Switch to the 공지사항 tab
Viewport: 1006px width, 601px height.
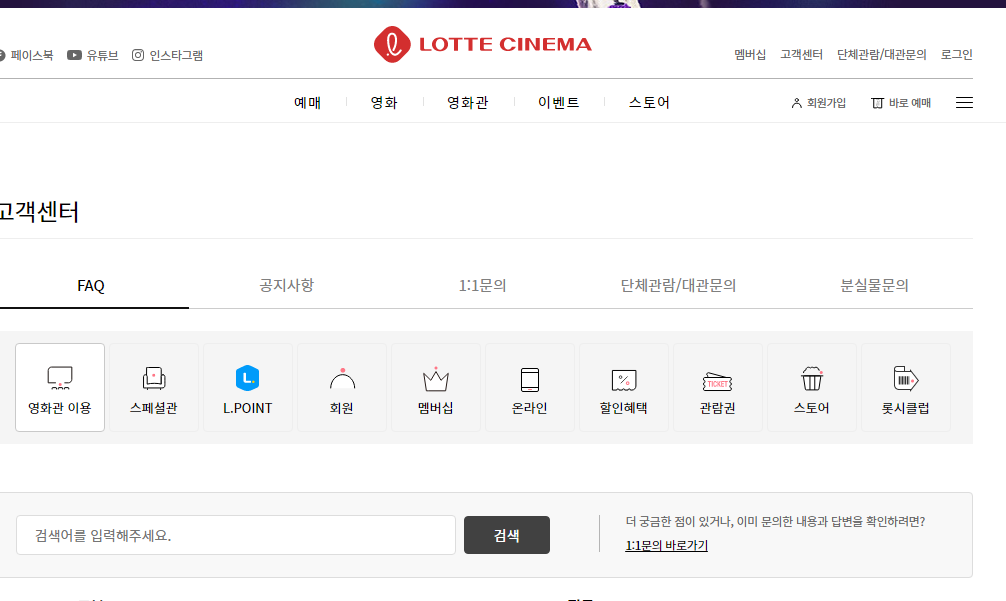click(x=287, y=285)
